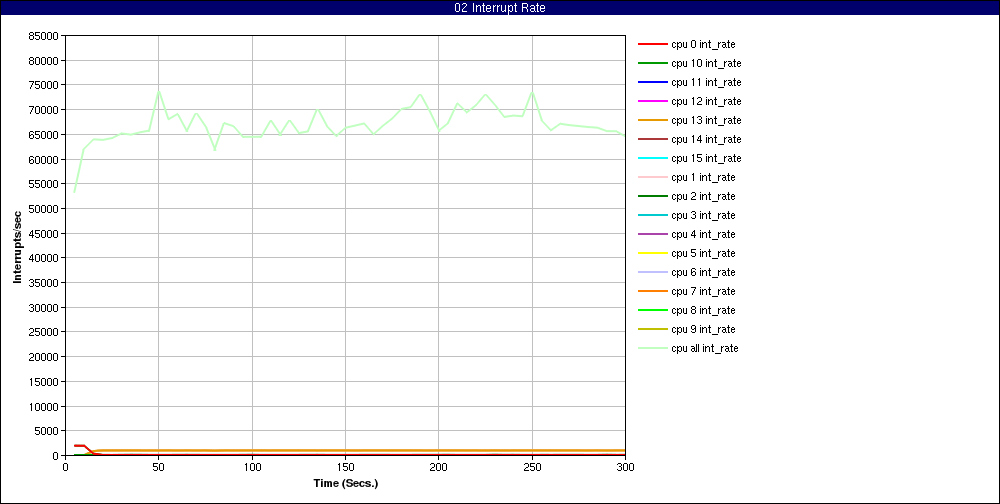Click magenta line swatch for cpu 12
The width and height of the screenshot is (1000, 504).
click(652, 101)
